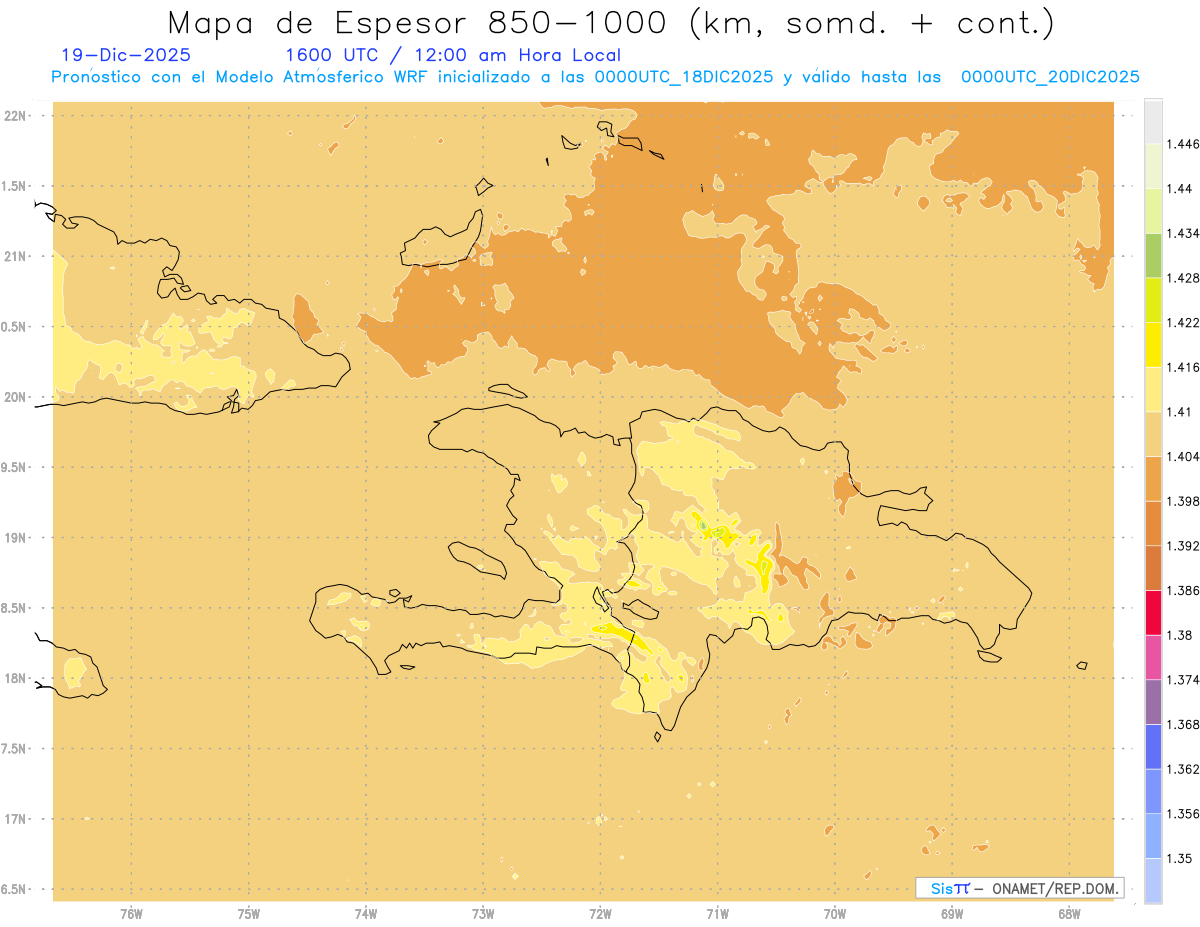Click the '18N' latitude label
Image resolution: width=1200 pixels, height=927 pixels.
point(15,678)
